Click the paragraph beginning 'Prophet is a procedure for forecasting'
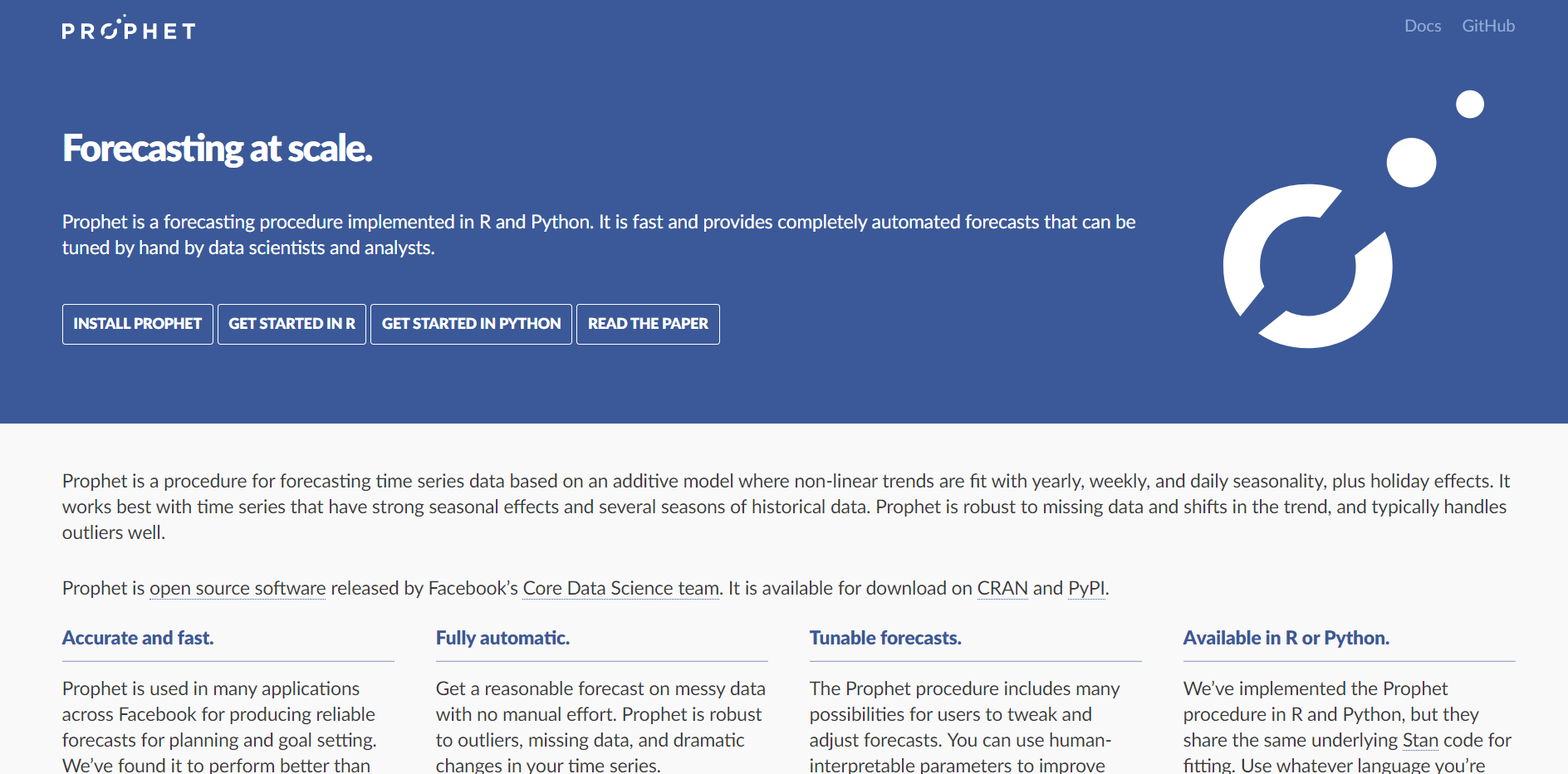 (784, 507)
